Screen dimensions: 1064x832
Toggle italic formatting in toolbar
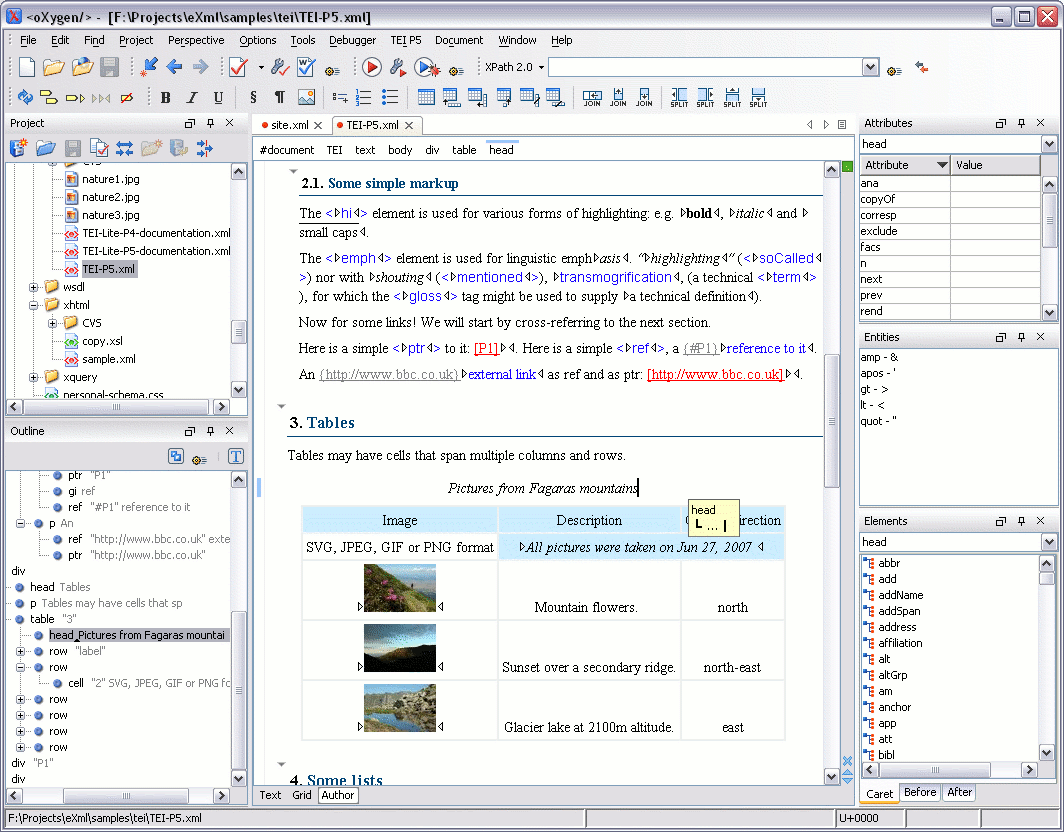pos(192,97)
